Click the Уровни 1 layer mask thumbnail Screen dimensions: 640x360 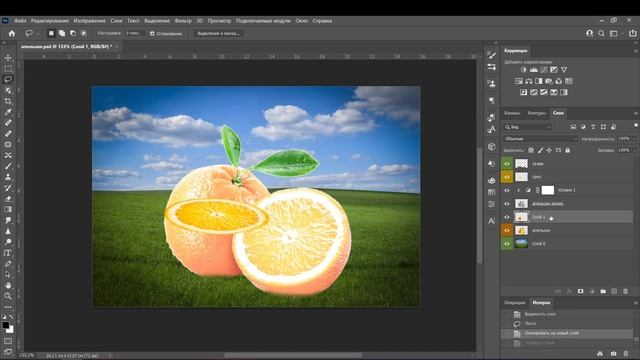pyautogui.click(x=548, y=190)
